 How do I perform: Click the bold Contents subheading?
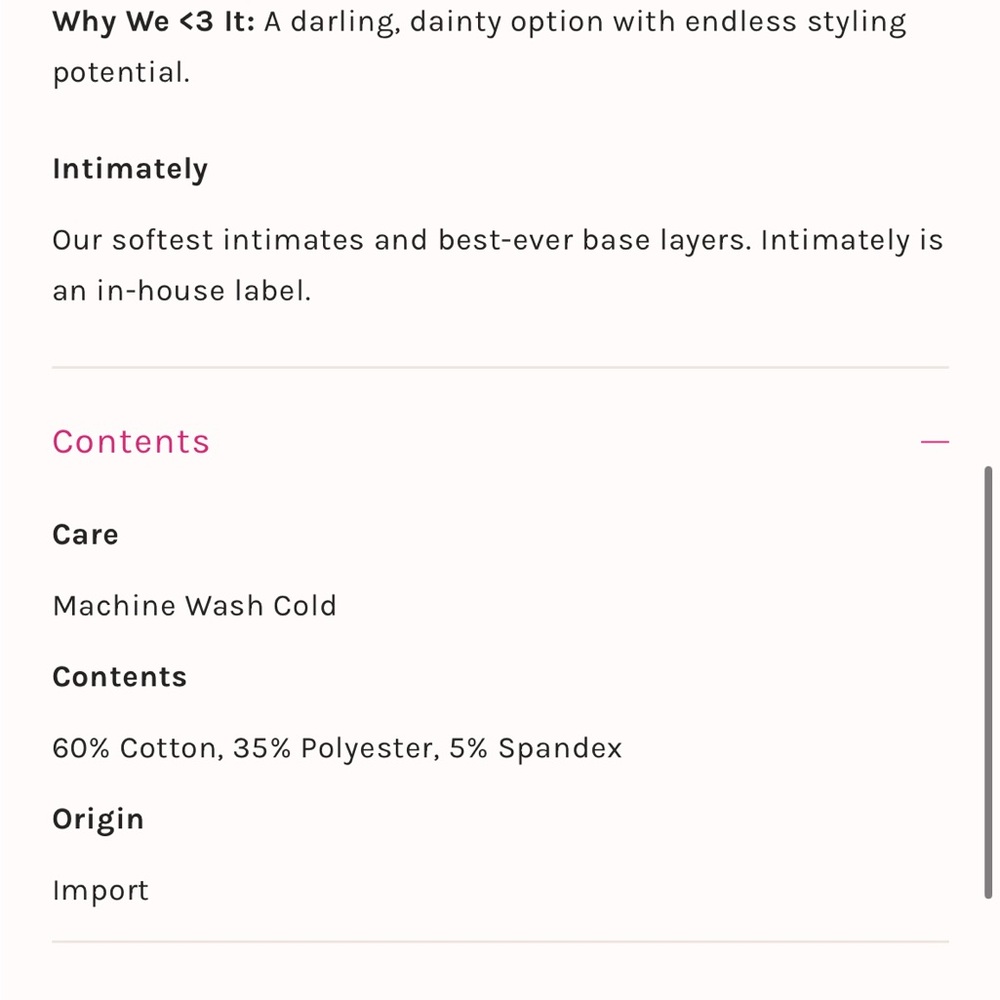point(120,677)
